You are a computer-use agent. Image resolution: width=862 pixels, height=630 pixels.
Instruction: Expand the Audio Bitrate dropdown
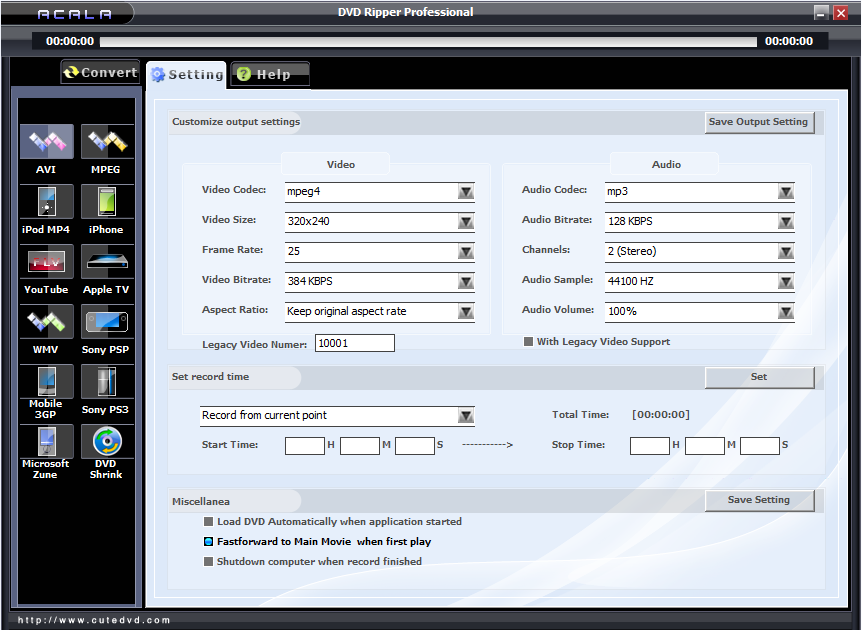(786, 222)
